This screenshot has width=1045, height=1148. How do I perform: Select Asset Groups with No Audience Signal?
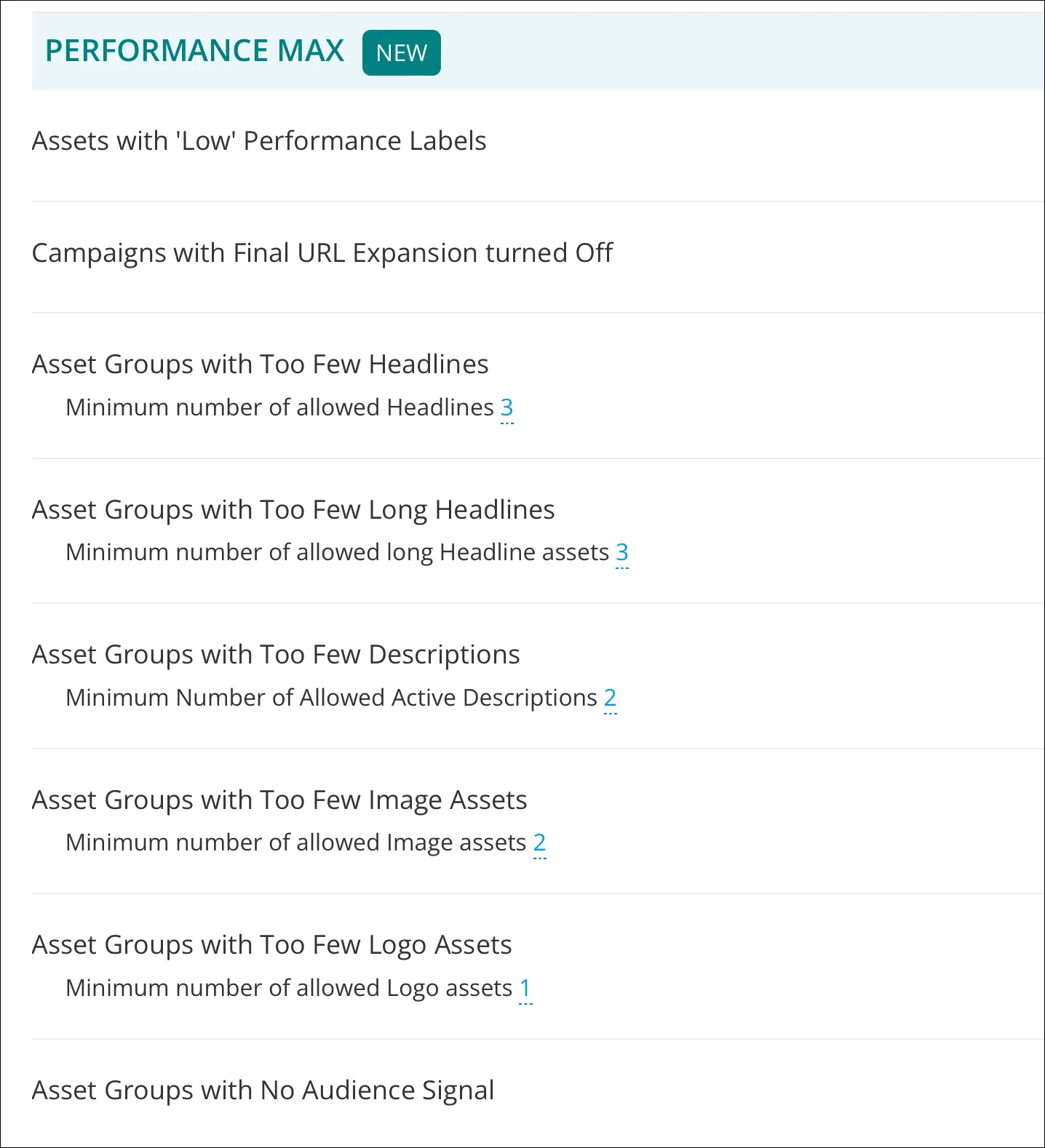pos(263,1091)
